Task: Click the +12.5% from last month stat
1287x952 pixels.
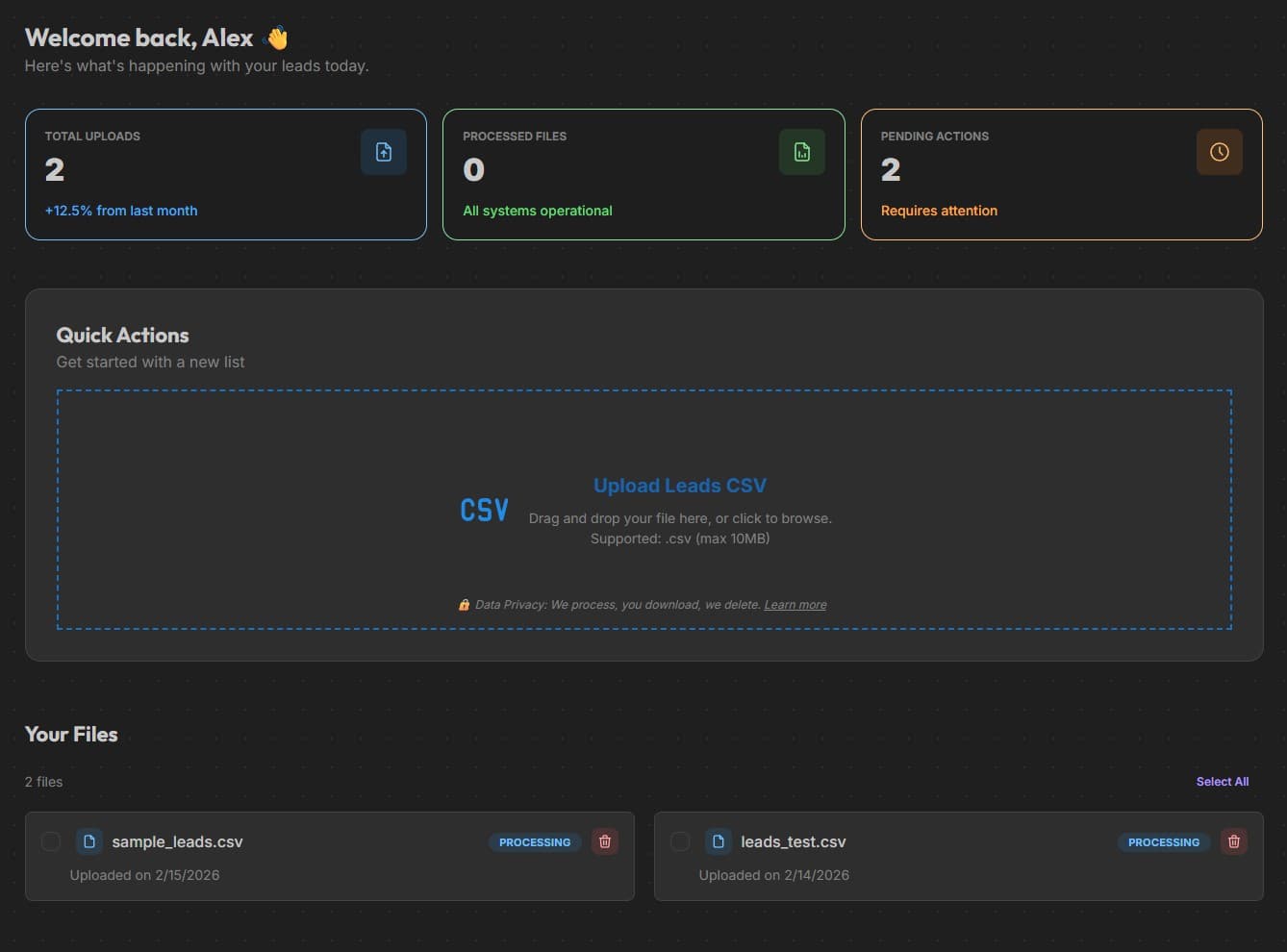Action: point(120,211)
